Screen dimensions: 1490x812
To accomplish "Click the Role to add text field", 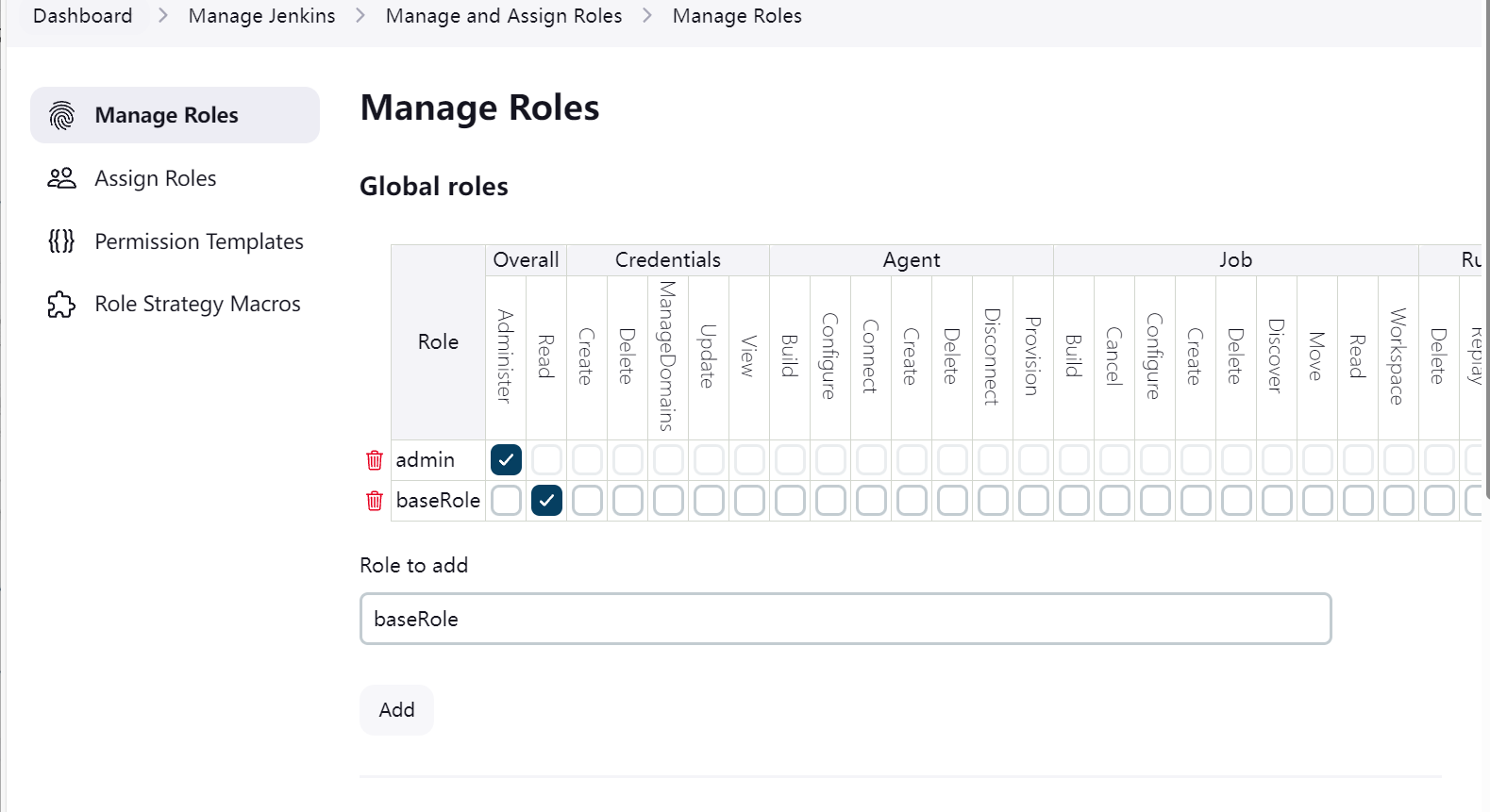I will point(845,619).
